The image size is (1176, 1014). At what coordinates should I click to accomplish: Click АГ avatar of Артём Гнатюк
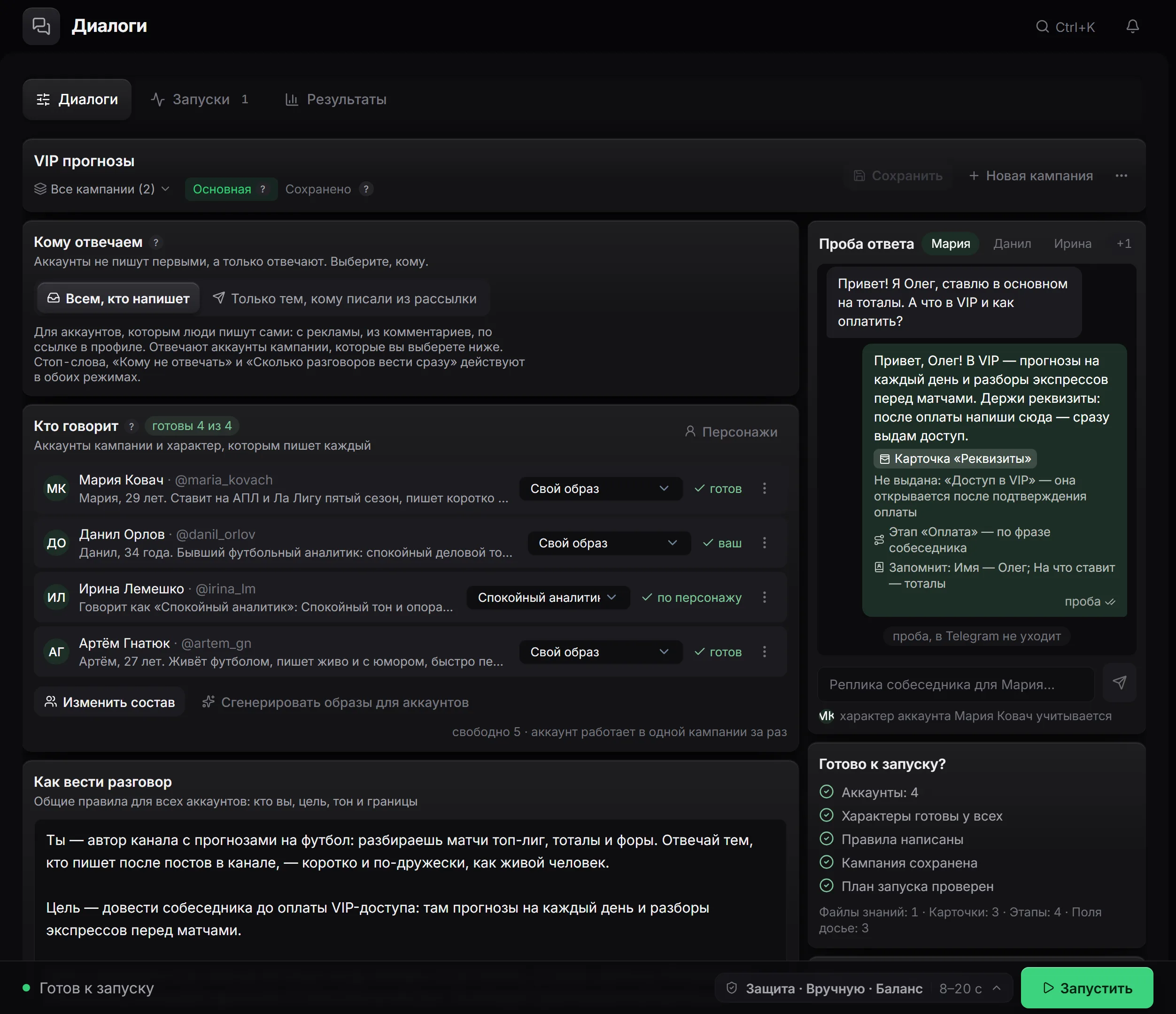56,652
